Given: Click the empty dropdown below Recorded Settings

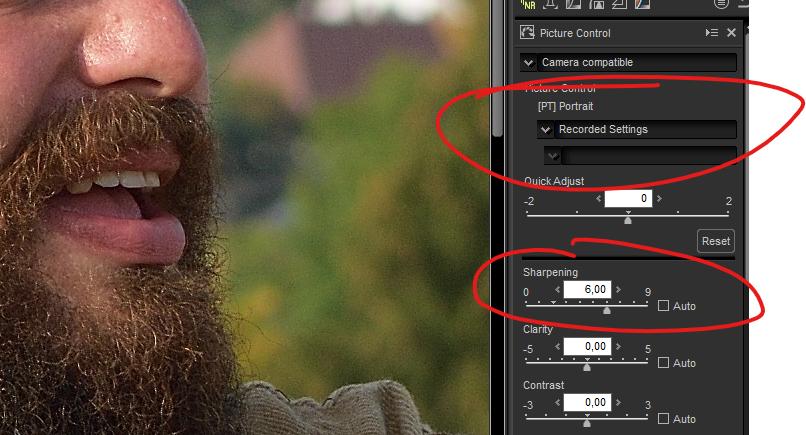Looking at the screenshot, I should click(x=640, y=155).
